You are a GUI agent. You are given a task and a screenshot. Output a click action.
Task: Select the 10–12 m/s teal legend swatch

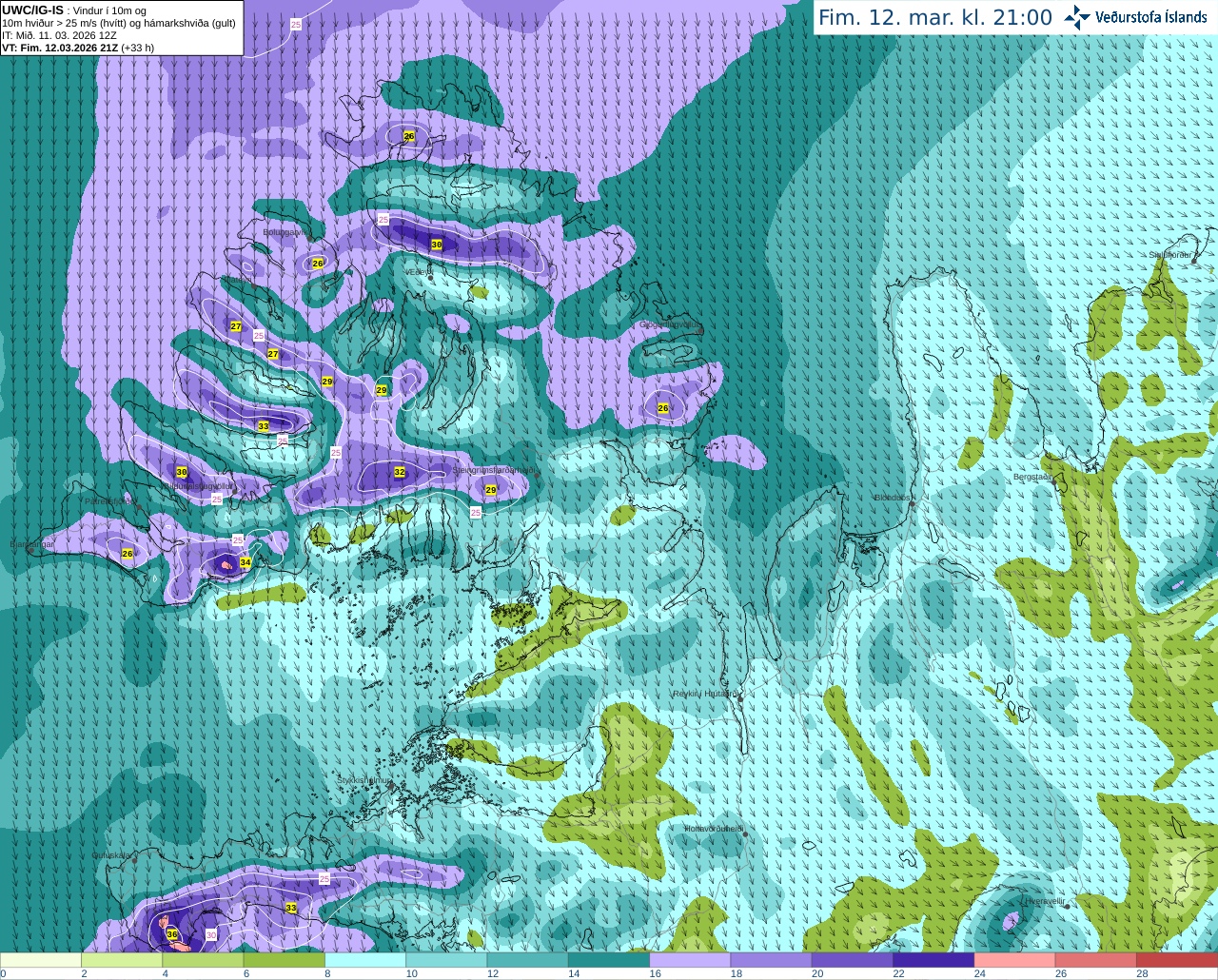446,960
